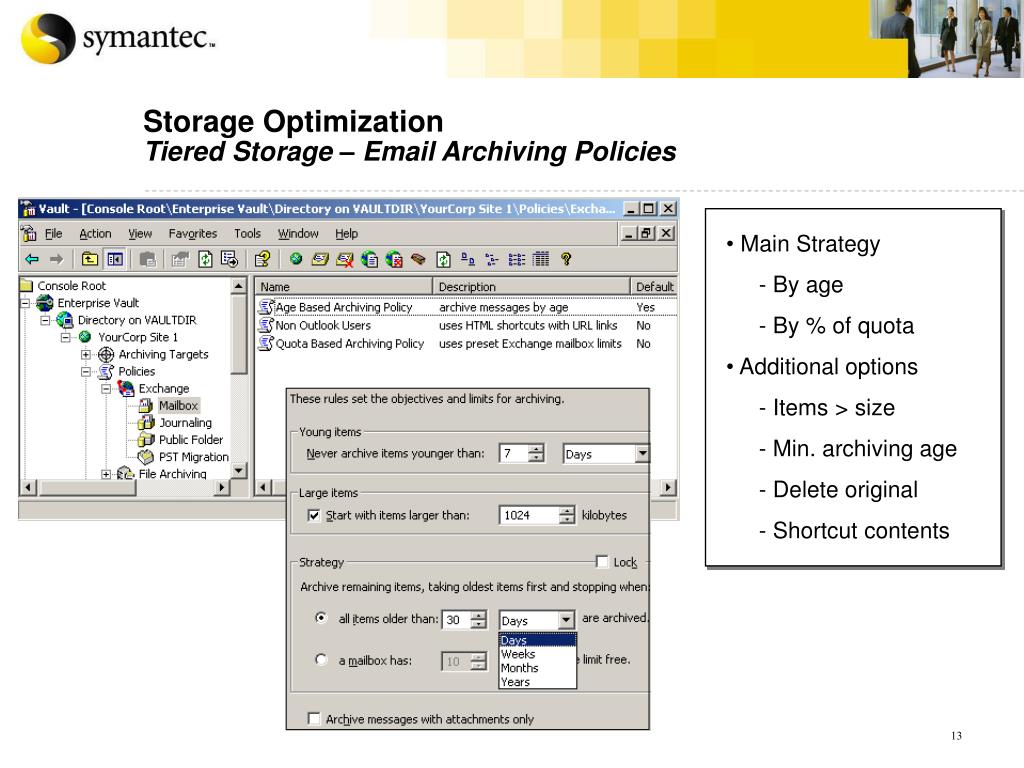Choose Months from the open dropdown list
The height and width of the screenshot is (768, 1024).
[537, 667]
